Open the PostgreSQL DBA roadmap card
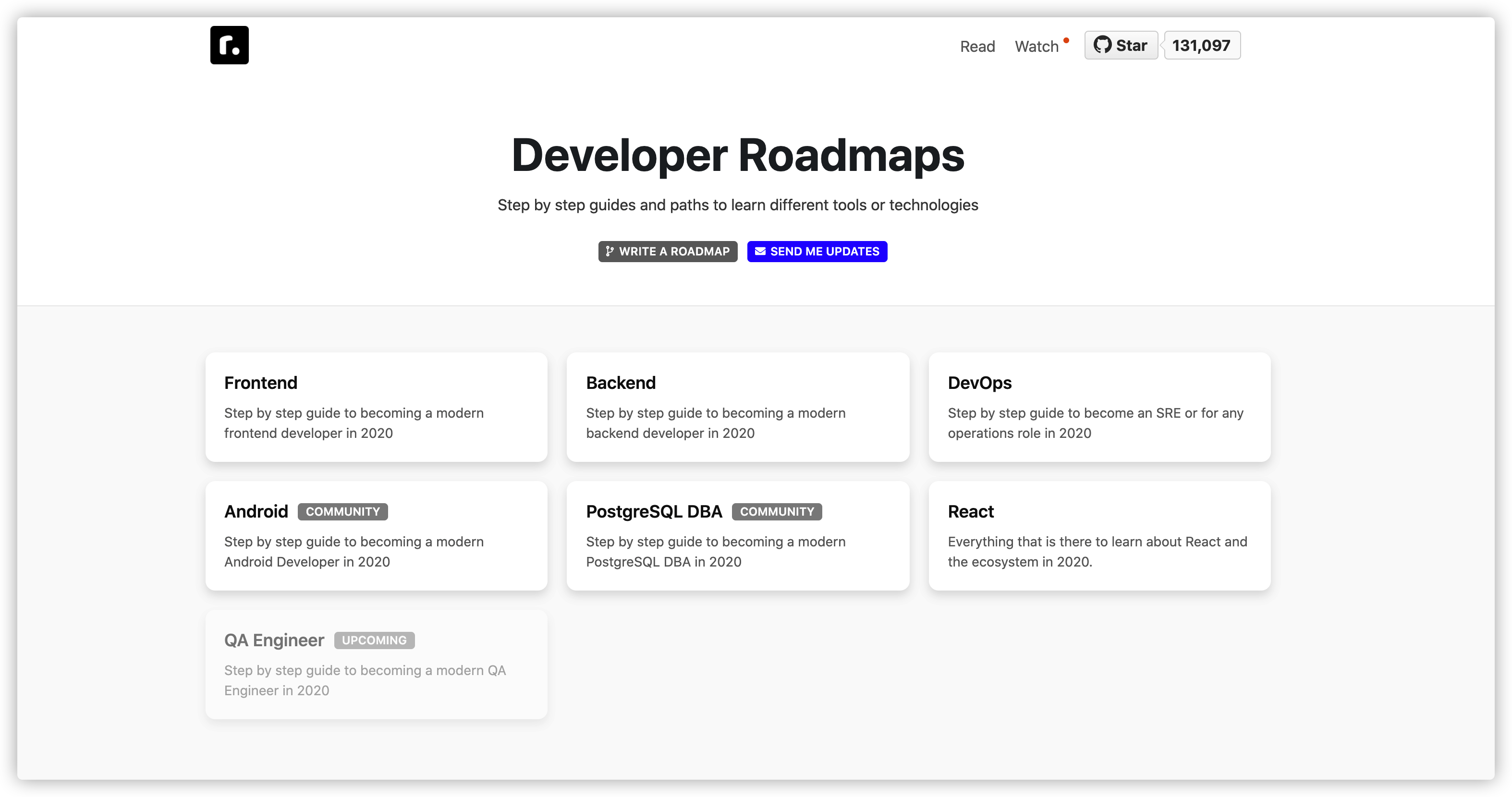1512x797 pixels. [x=738, y=536]
